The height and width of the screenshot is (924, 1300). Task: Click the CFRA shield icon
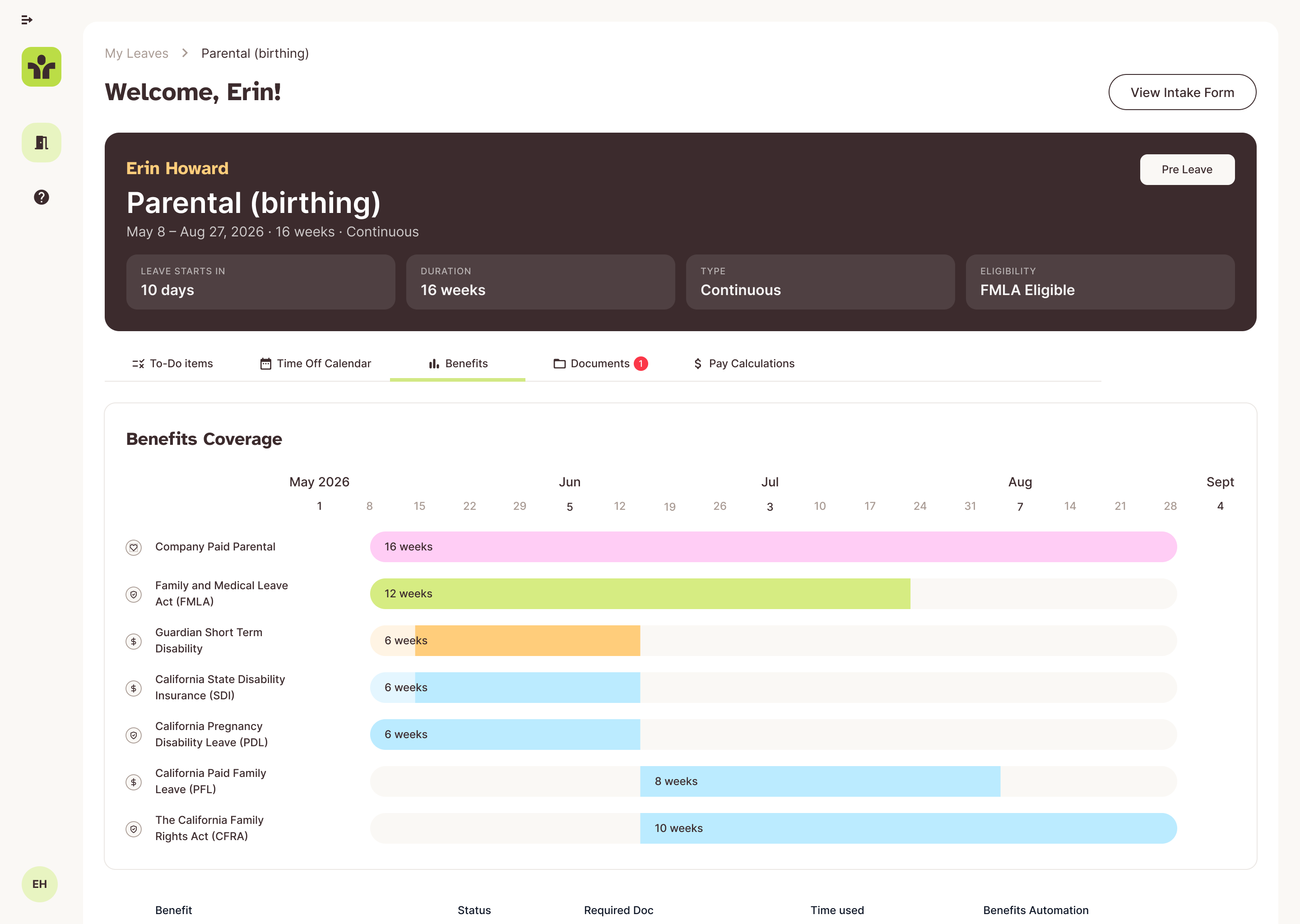click(134, 829)
